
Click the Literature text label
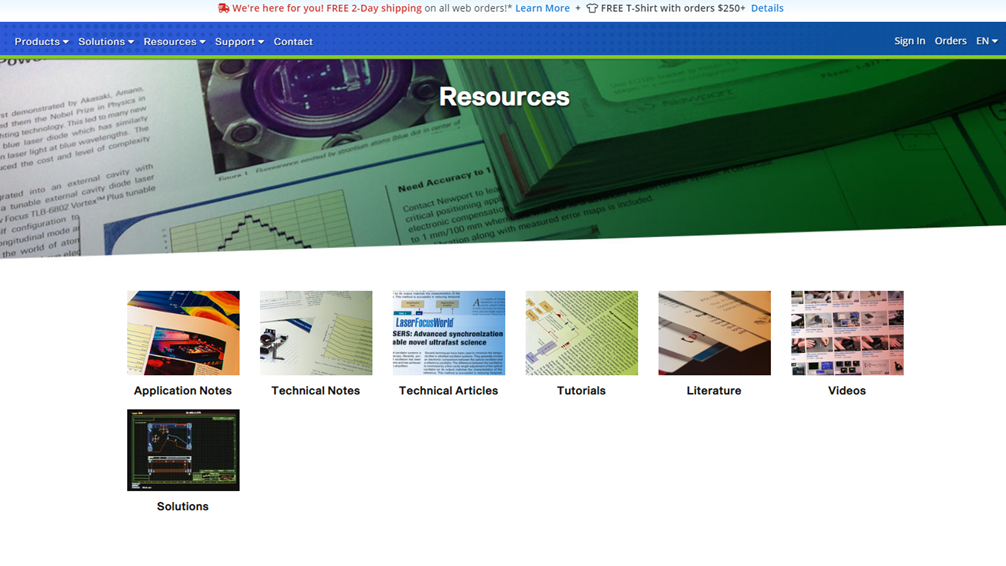[714, 391]
